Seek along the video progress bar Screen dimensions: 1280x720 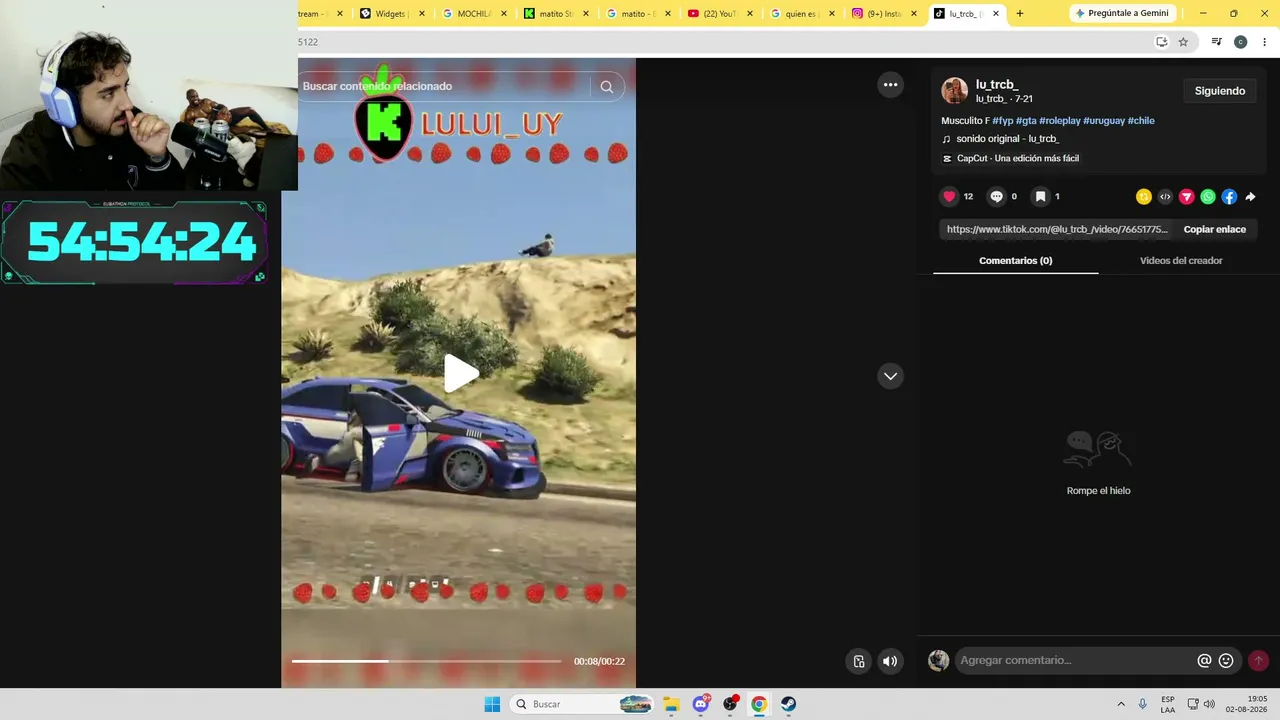427,661
